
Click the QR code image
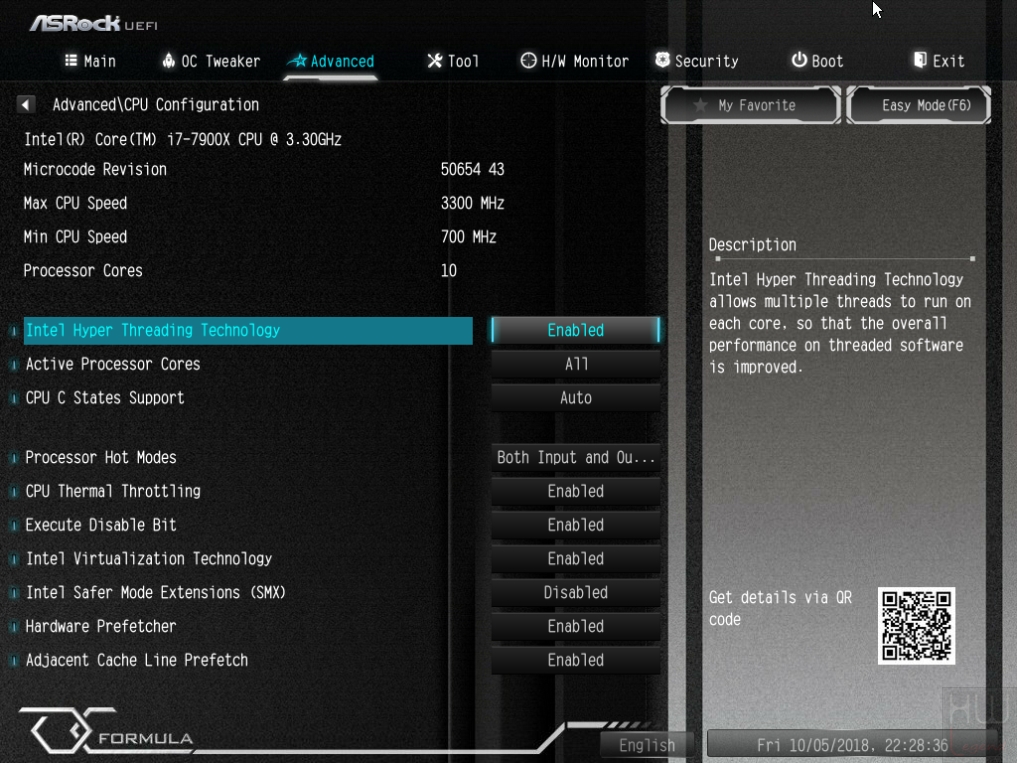point(916,626)
